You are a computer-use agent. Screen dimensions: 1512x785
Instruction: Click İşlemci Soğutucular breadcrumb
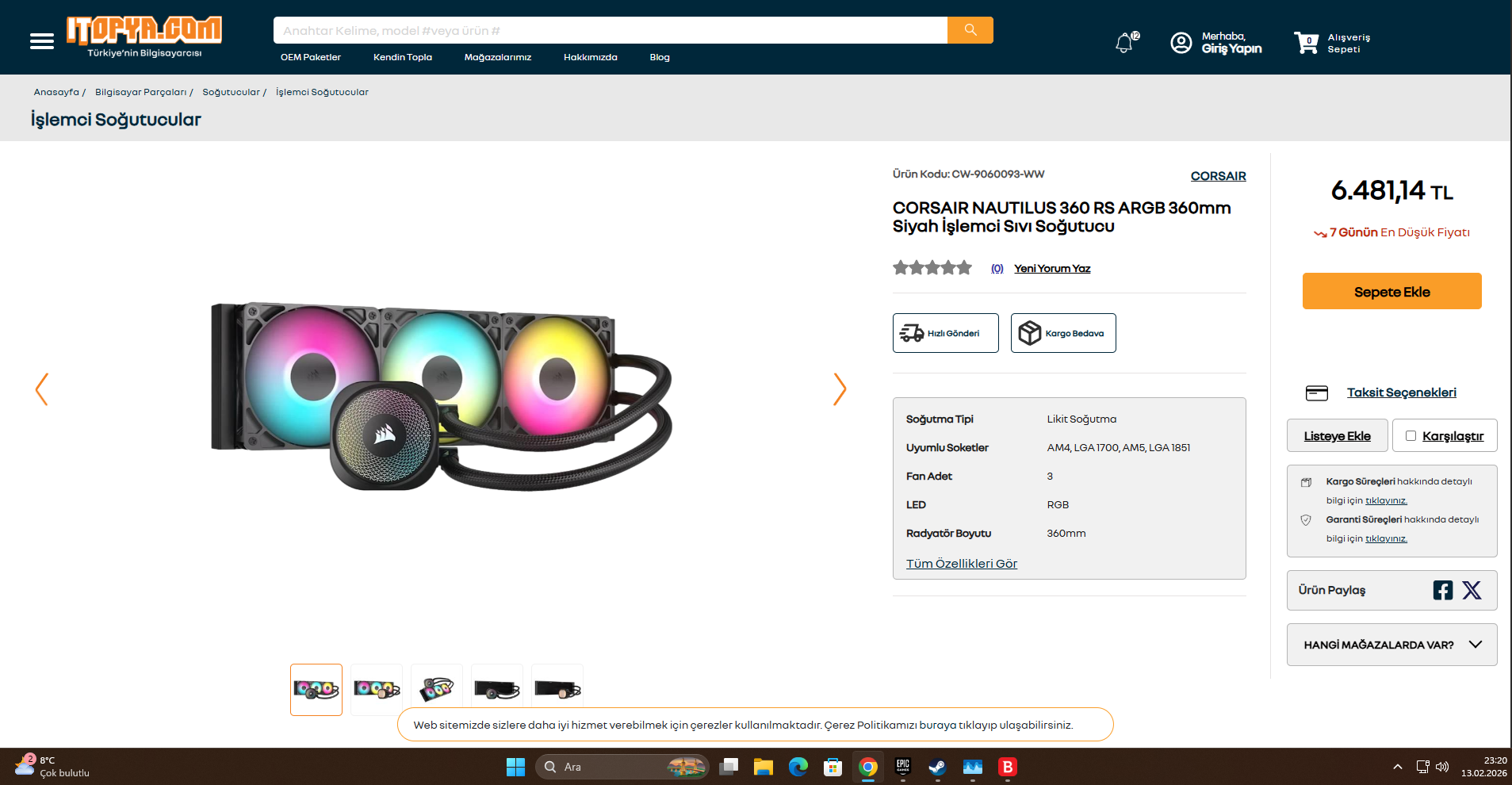[322, 92]
